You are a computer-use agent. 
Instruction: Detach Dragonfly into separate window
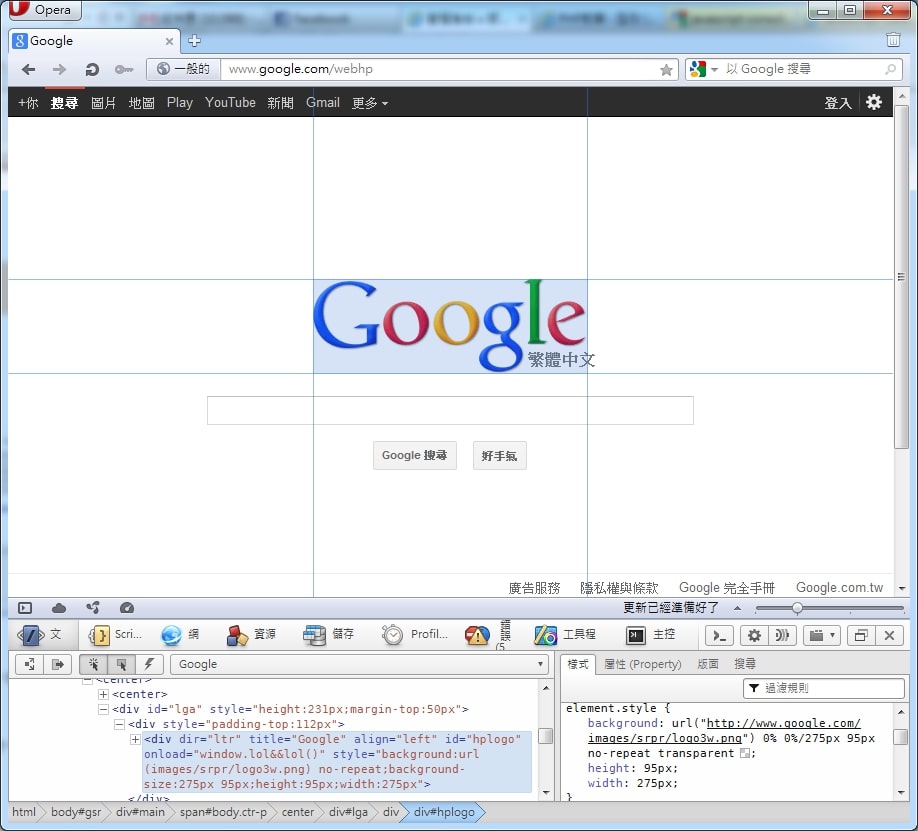861,635
